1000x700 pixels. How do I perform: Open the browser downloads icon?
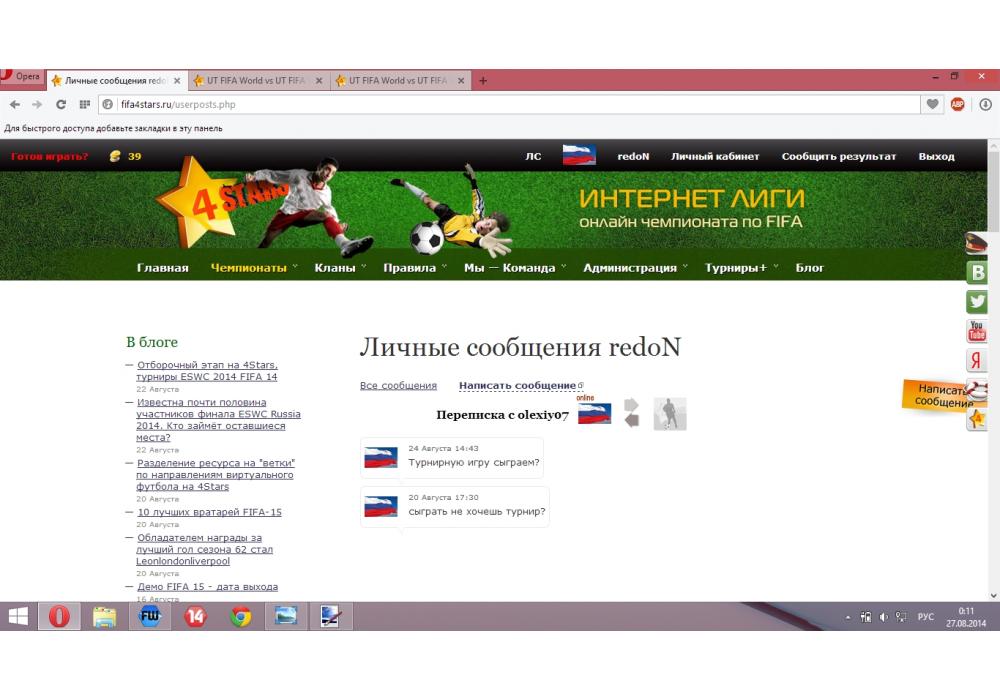pyautogui.click(x=985, y=104)
